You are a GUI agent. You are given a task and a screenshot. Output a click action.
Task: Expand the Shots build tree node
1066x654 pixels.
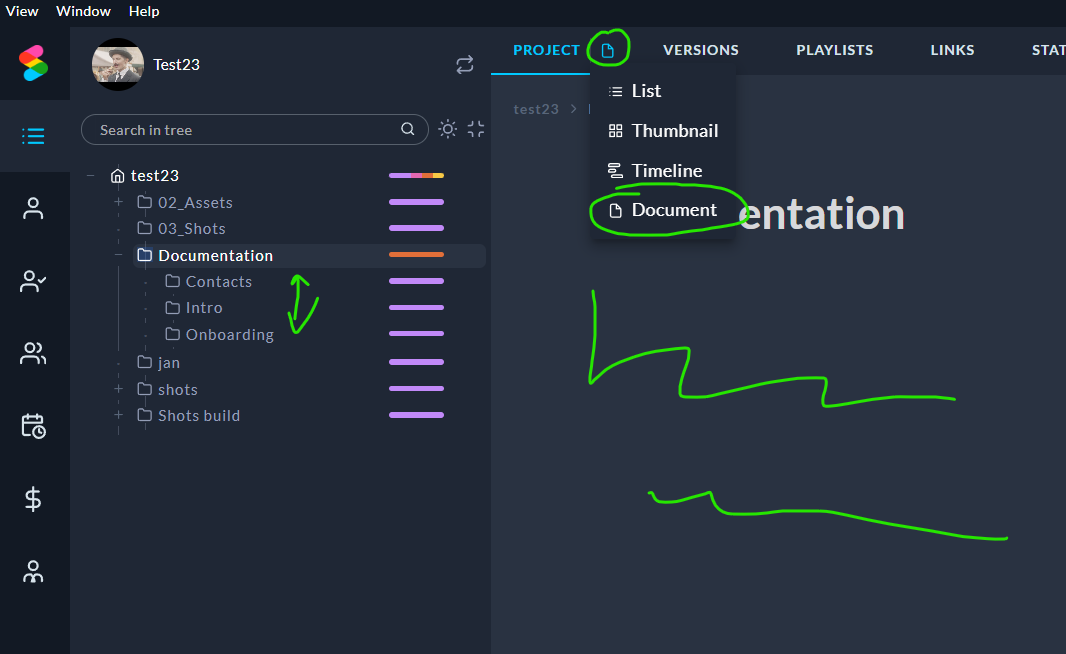[118, 415]
